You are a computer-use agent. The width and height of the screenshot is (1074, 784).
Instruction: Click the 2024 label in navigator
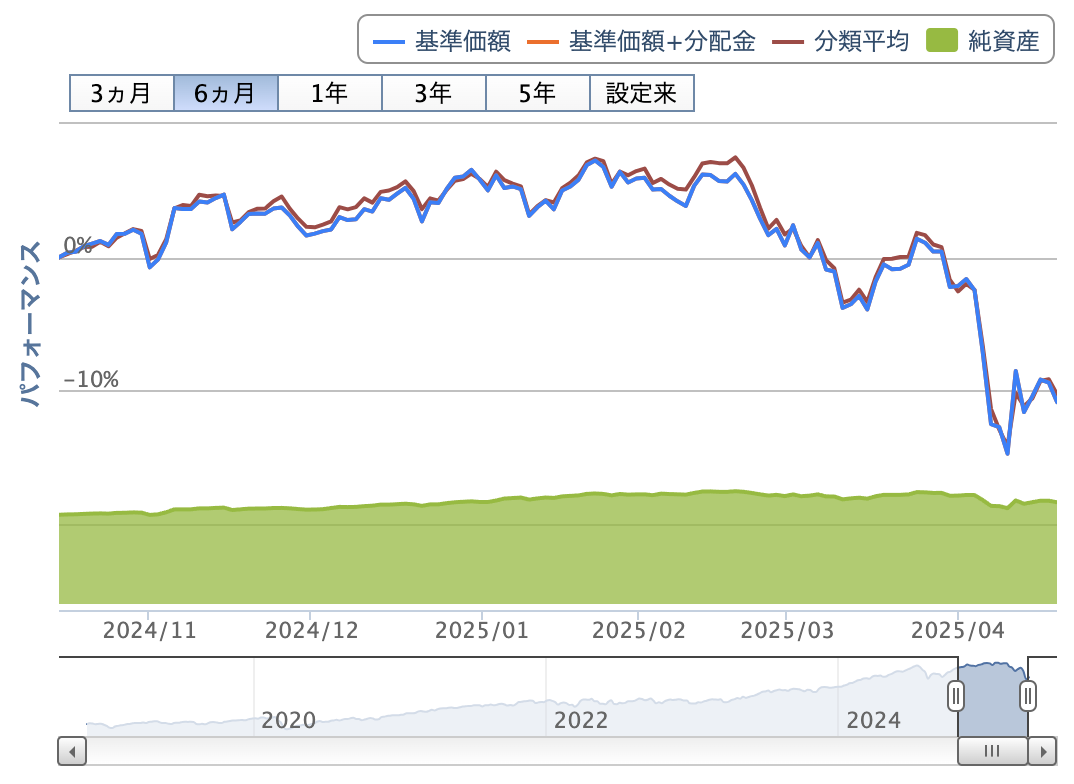point(873,720)
